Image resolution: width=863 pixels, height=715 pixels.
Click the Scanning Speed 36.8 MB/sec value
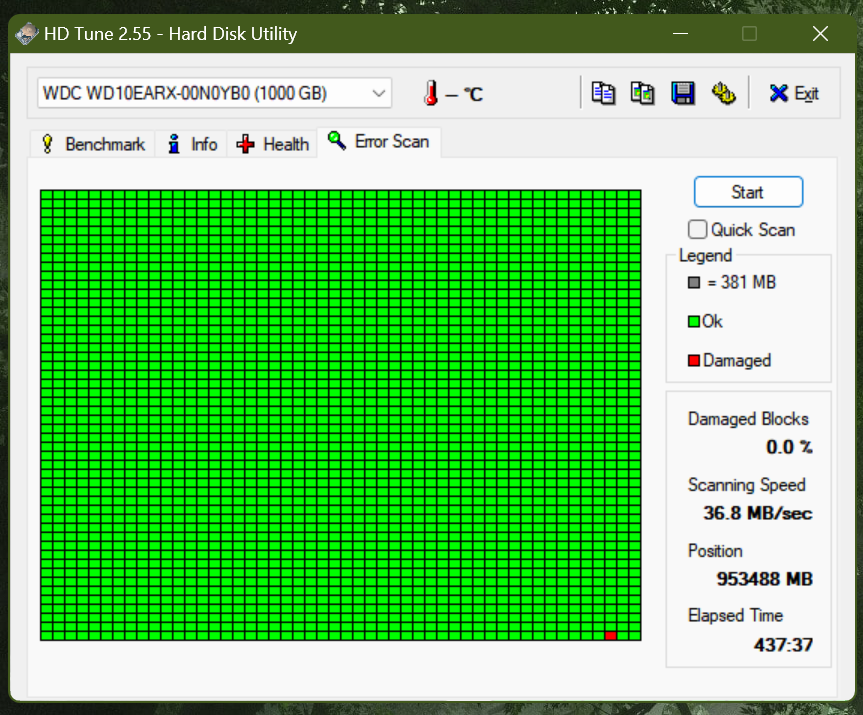point(757,513)
